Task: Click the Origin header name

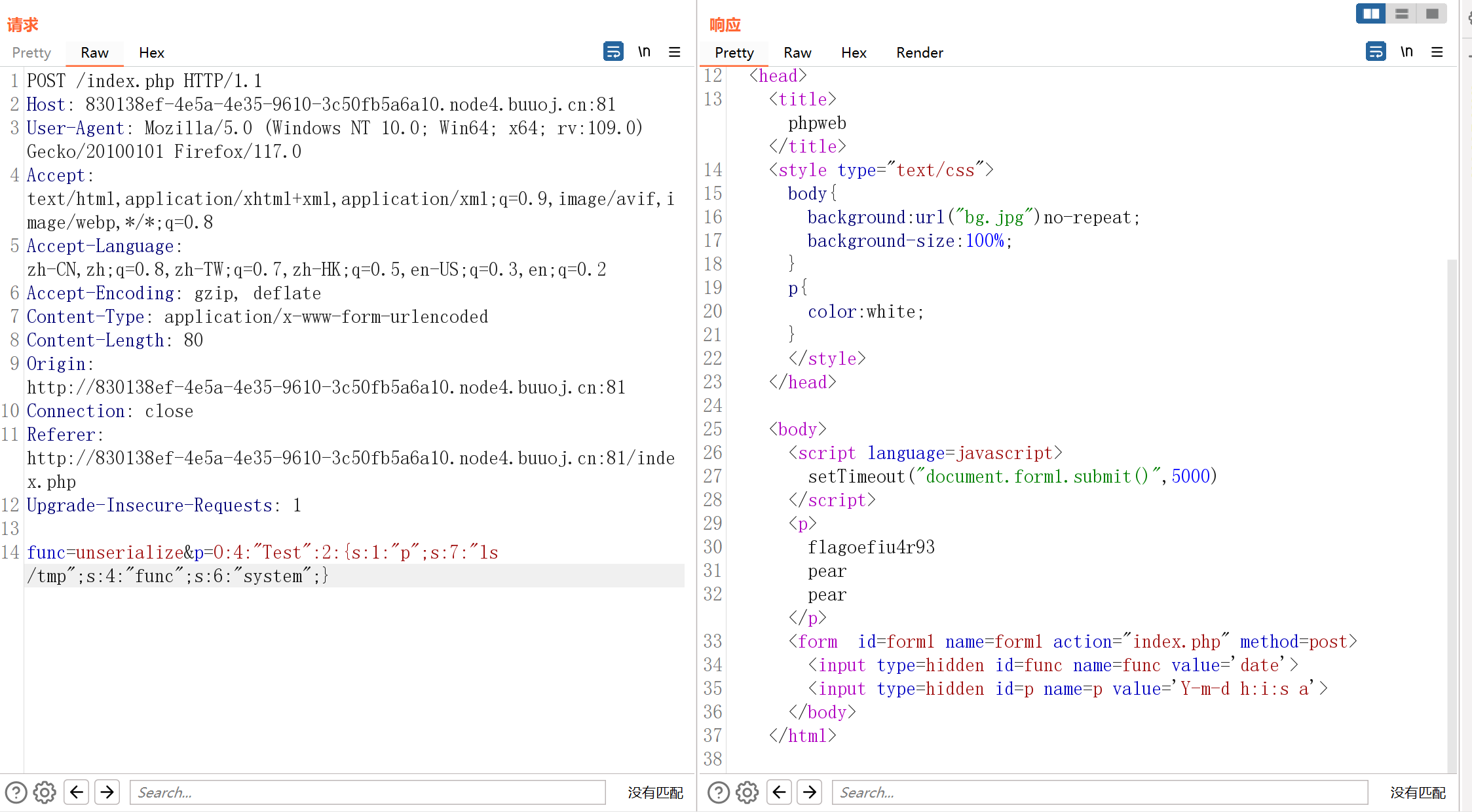Action: 56,363
